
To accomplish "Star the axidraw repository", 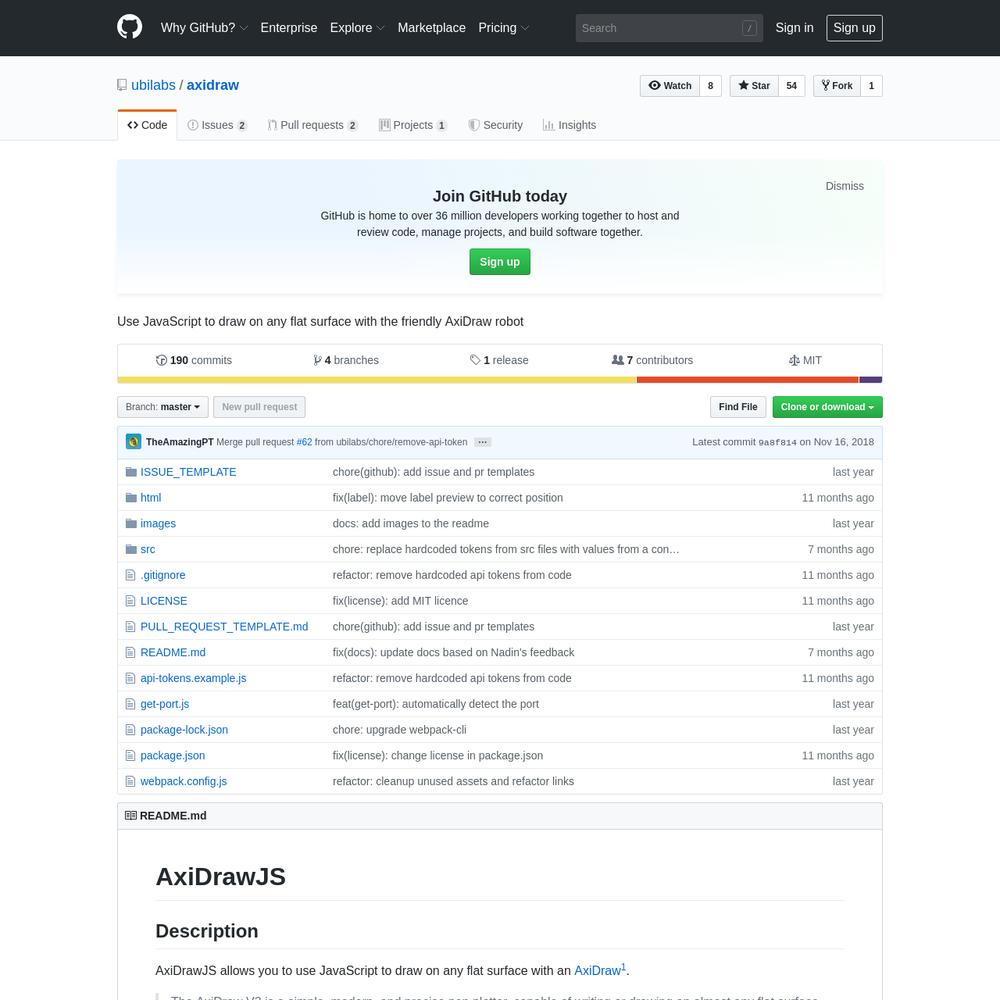I will (x=754, y=85).
